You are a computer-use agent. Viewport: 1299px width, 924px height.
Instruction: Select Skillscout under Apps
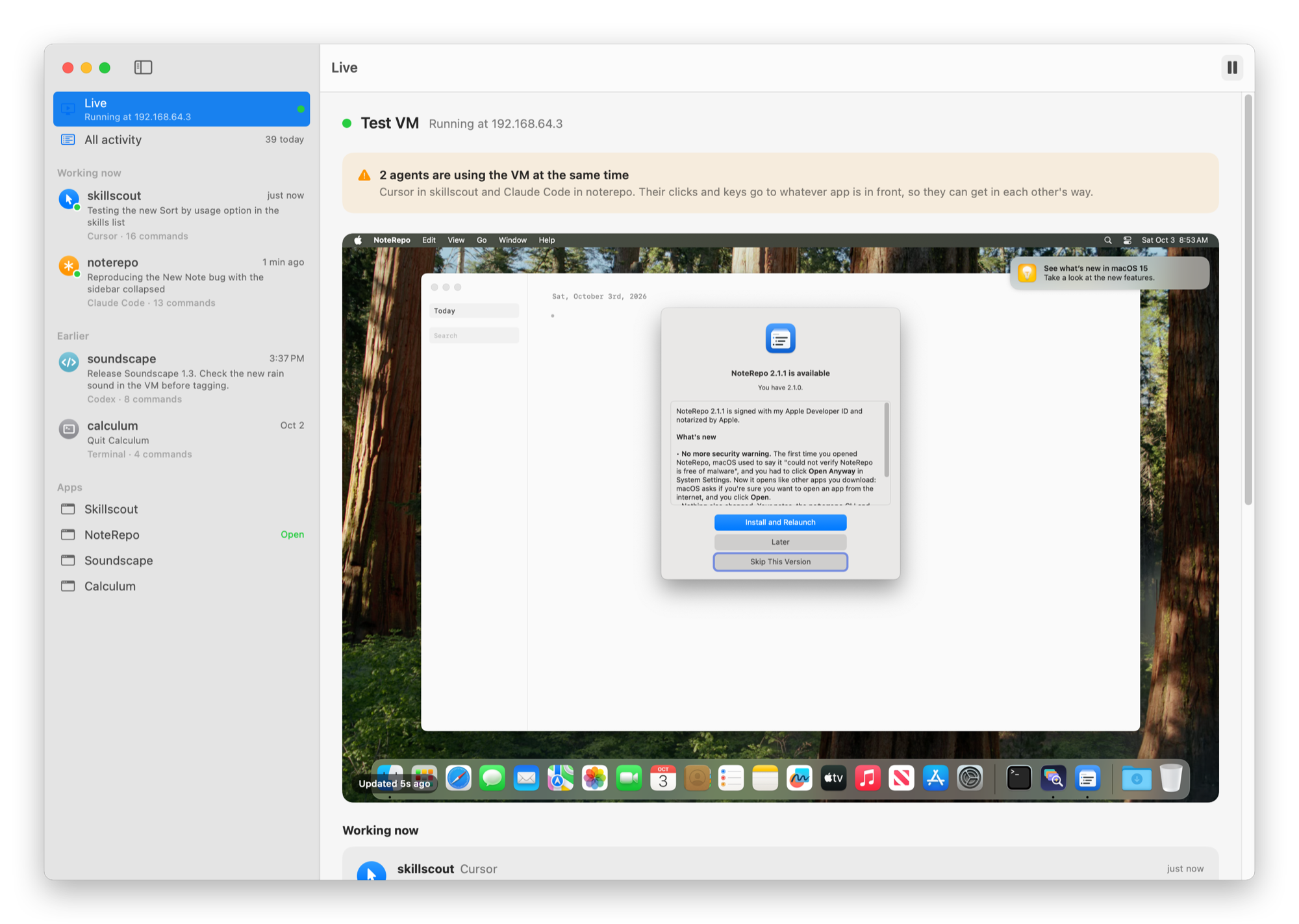point(181,509)
